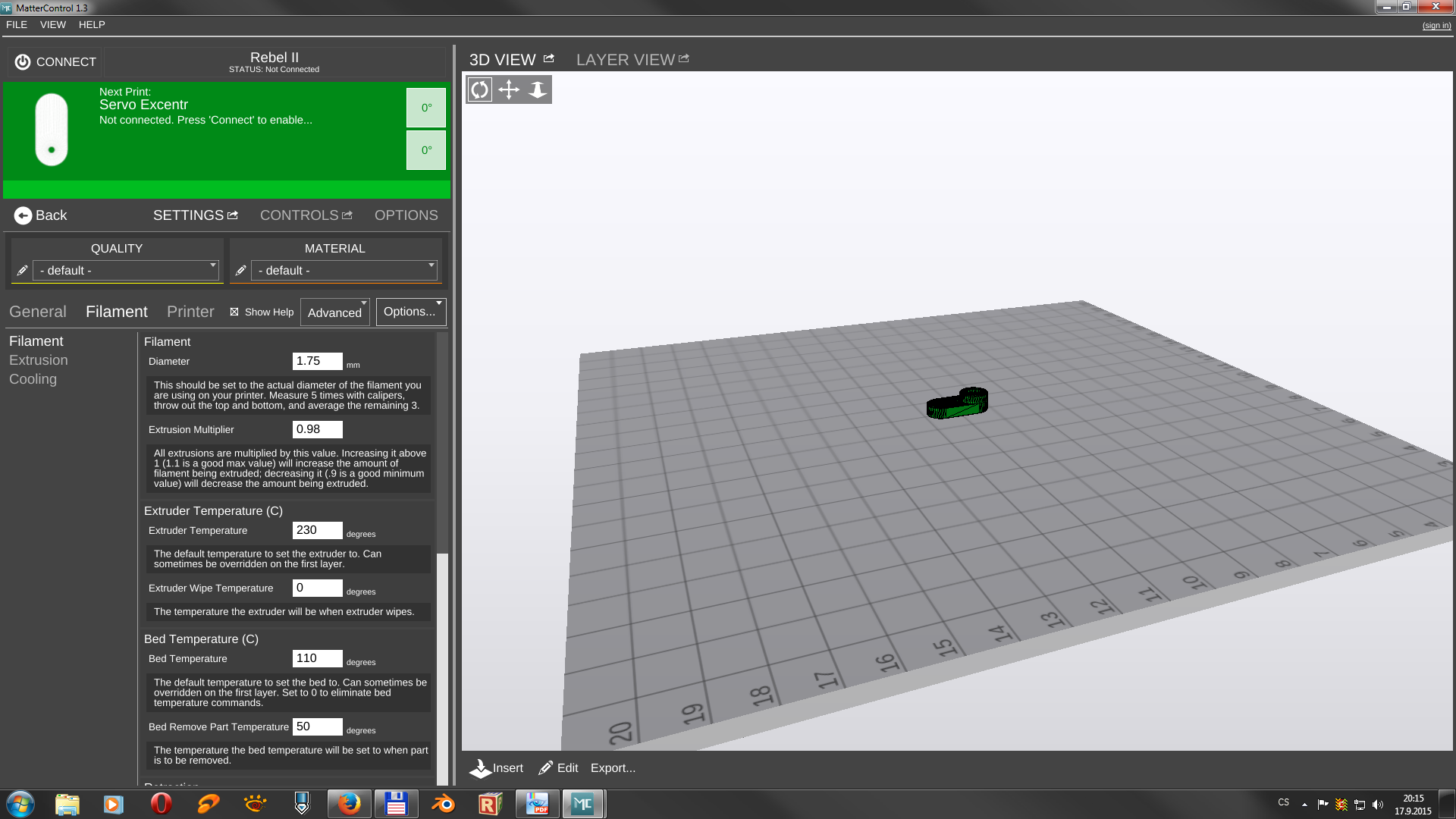Pop out the 3D View window icon
This screenshot has height=819, width=1456.
pos(549,58)
